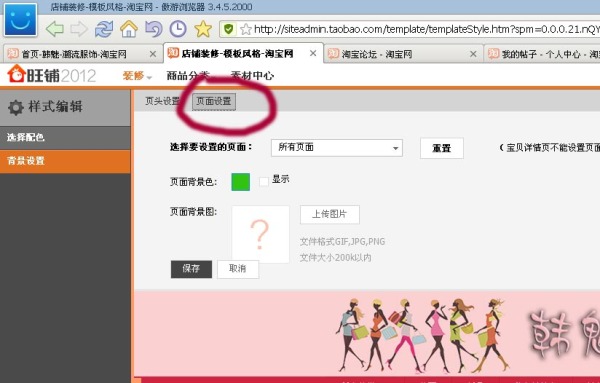
Task: Go back with the green arrow
Action: [x=55, y=29]
